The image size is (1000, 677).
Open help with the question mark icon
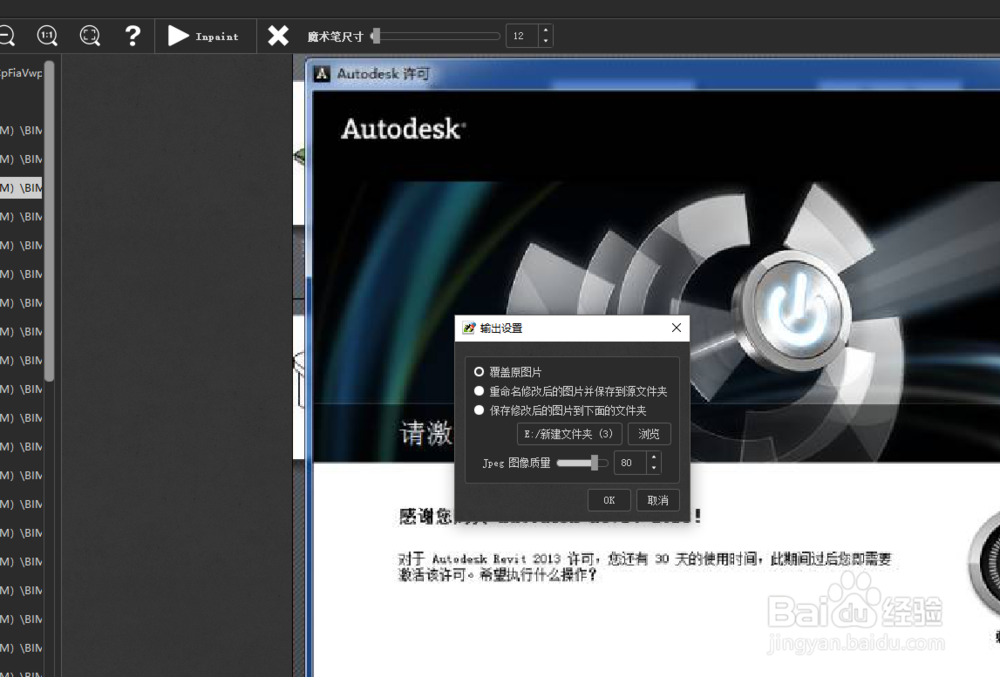(132, 36)
